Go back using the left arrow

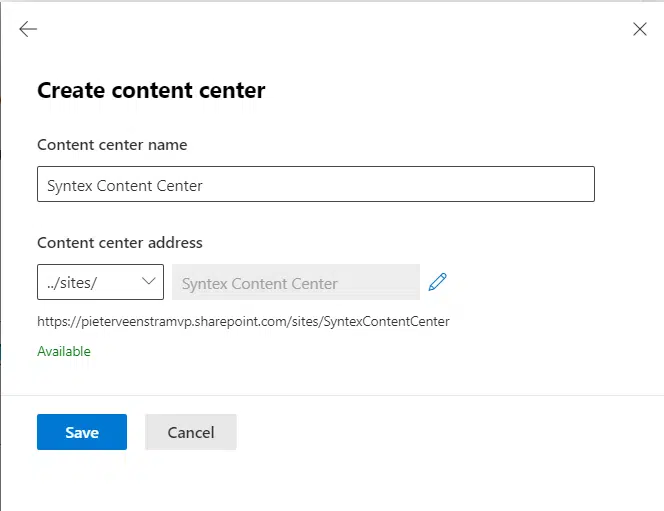click(28, 29)
